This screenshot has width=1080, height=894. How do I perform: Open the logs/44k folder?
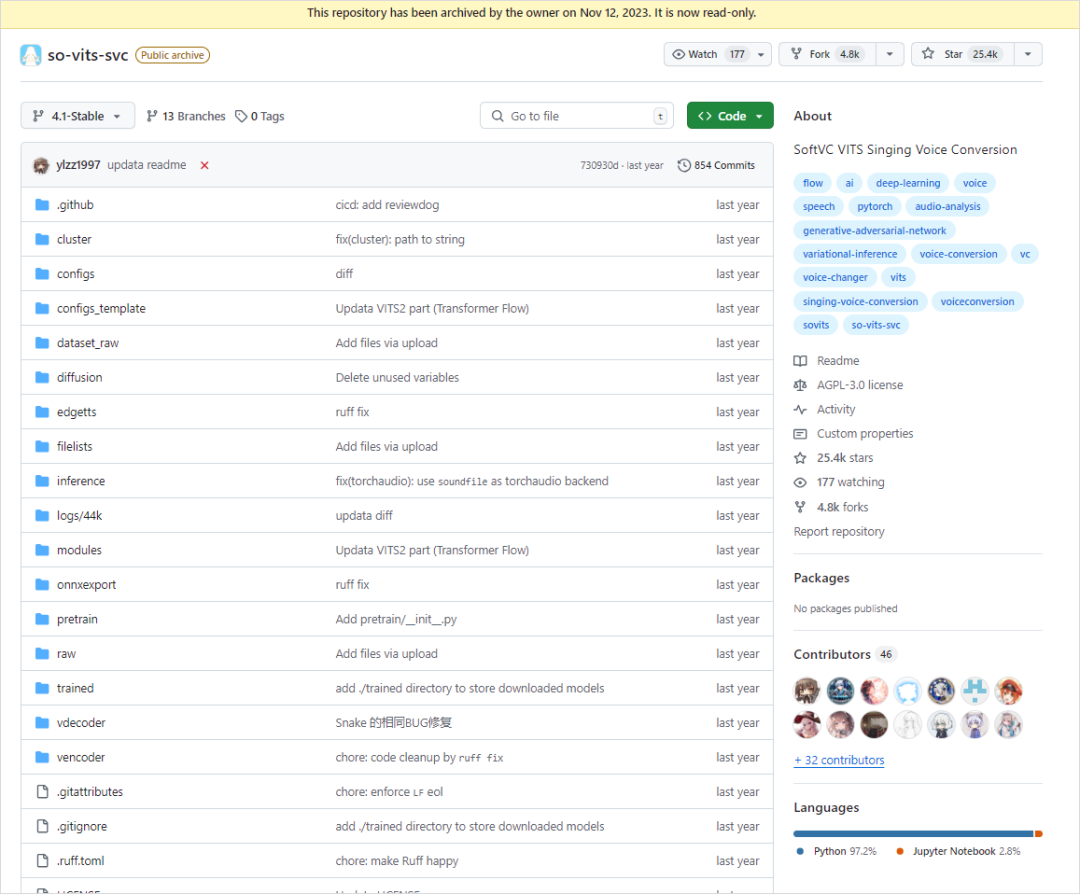pos(79,516)
